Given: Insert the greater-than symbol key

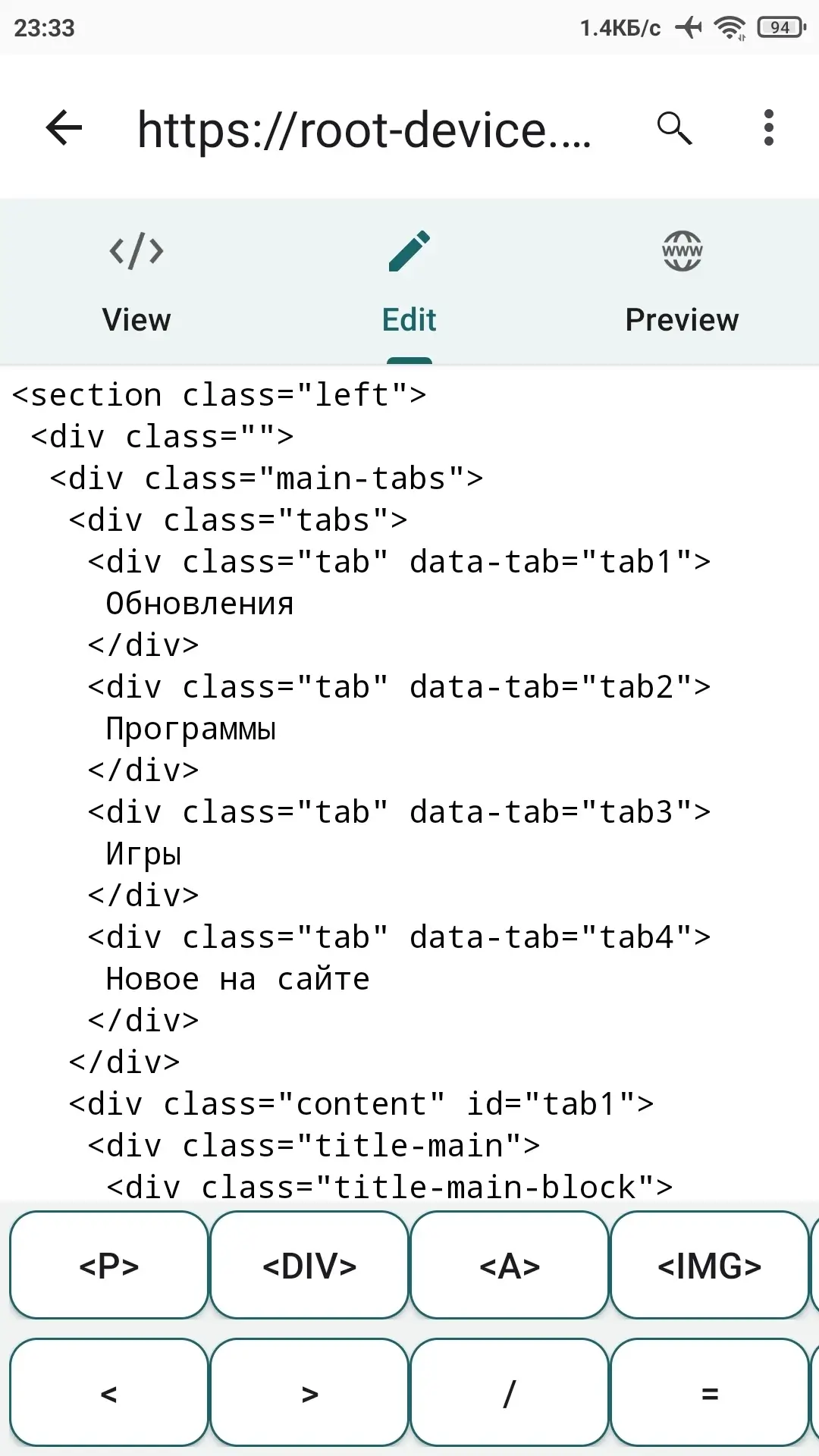Looking at the screenshot, I should tap(309, 1392).
